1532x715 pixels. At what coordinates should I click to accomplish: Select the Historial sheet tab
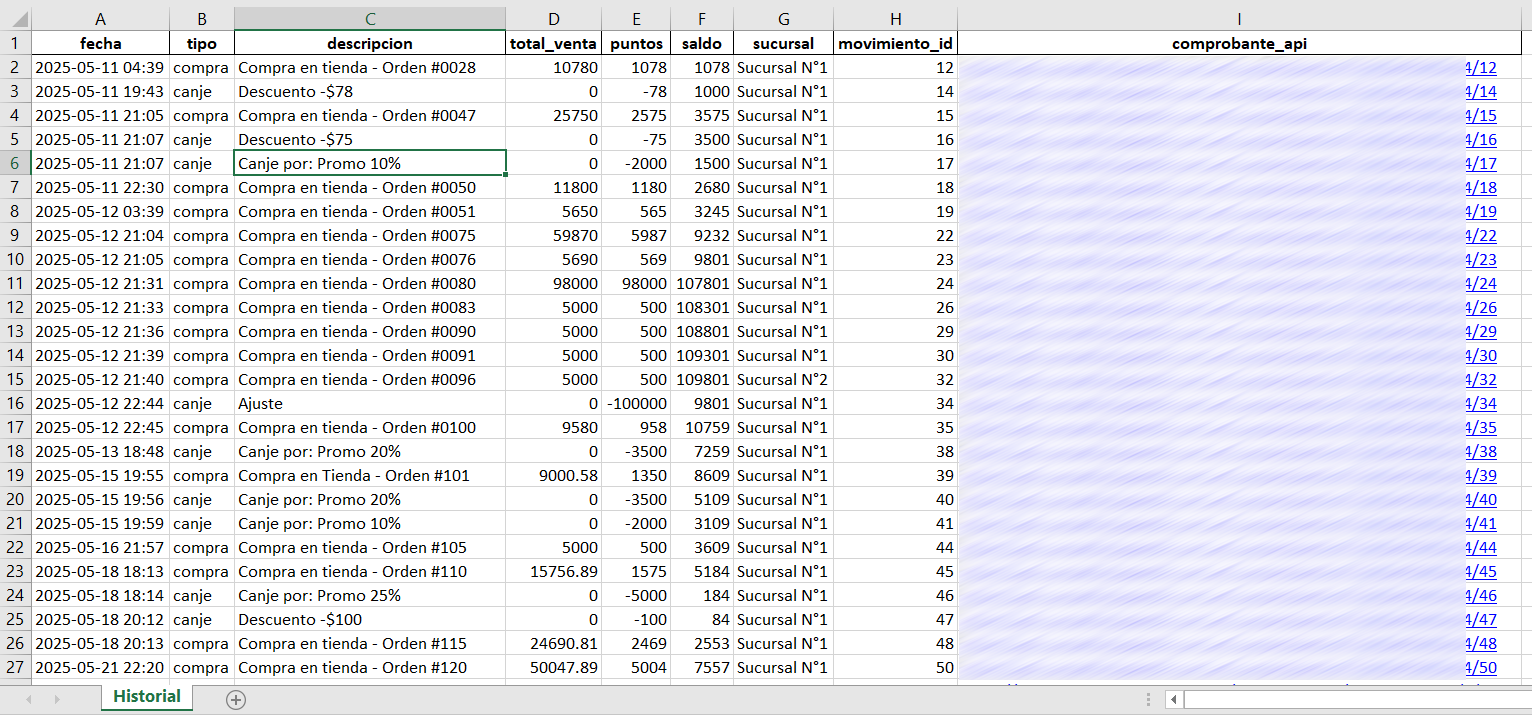pos(147,697)
